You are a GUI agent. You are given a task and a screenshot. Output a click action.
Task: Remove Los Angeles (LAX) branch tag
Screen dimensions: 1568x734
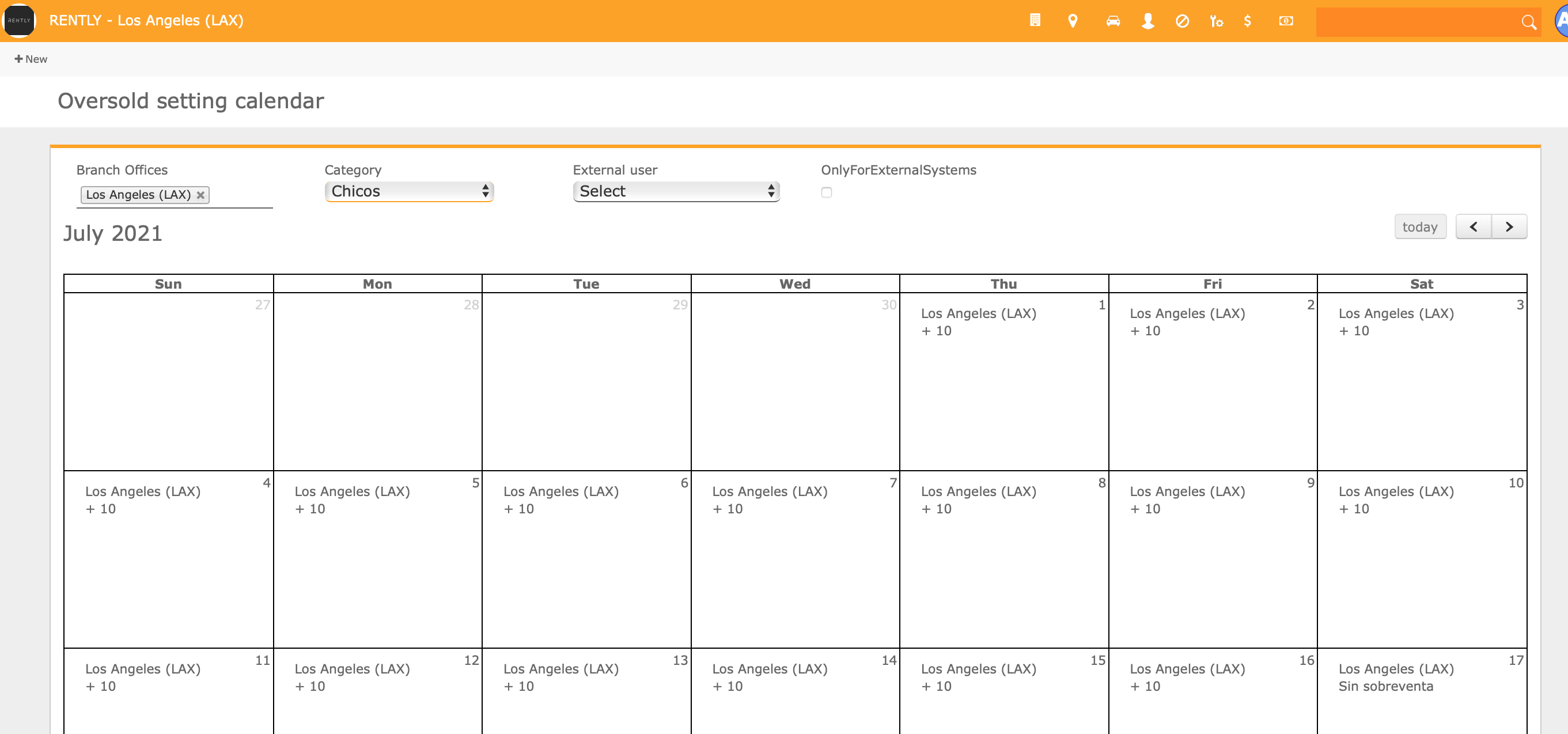pos(200,195)
